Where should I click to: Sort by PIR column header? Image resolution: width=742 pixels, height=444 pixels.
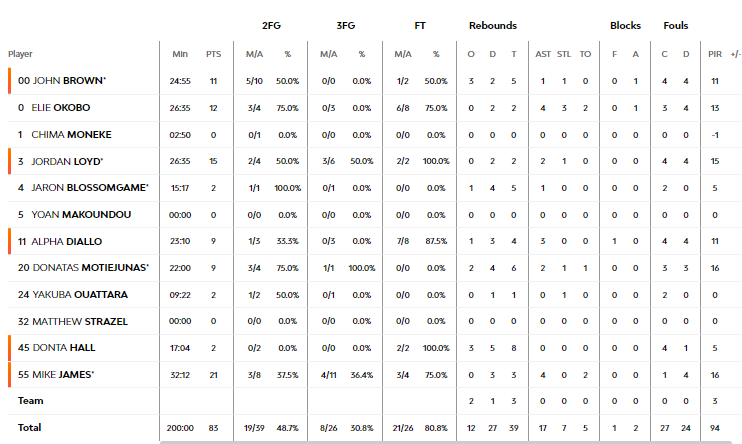715,54
